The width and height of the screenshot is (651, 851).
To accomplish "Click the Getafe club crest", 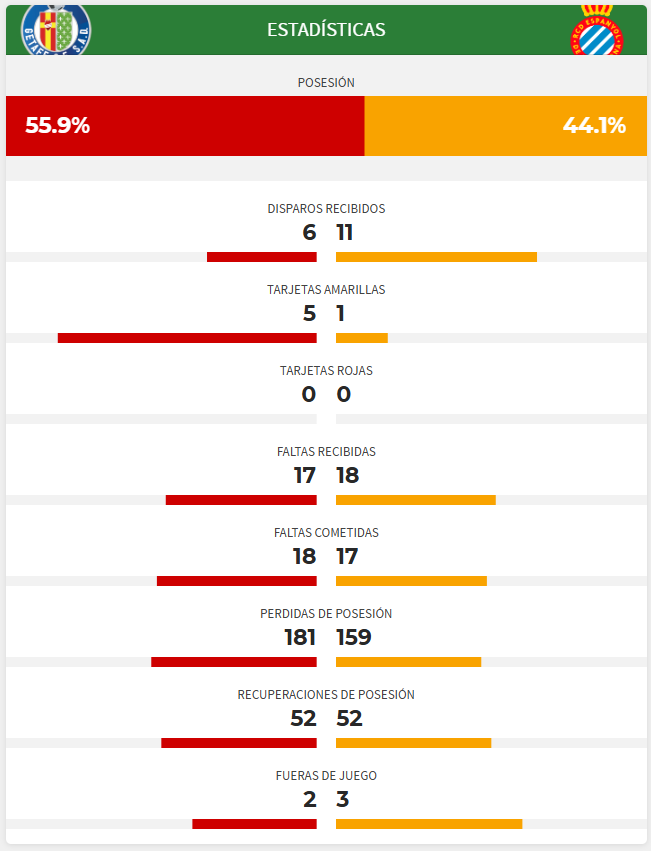I will click(55, 28).
